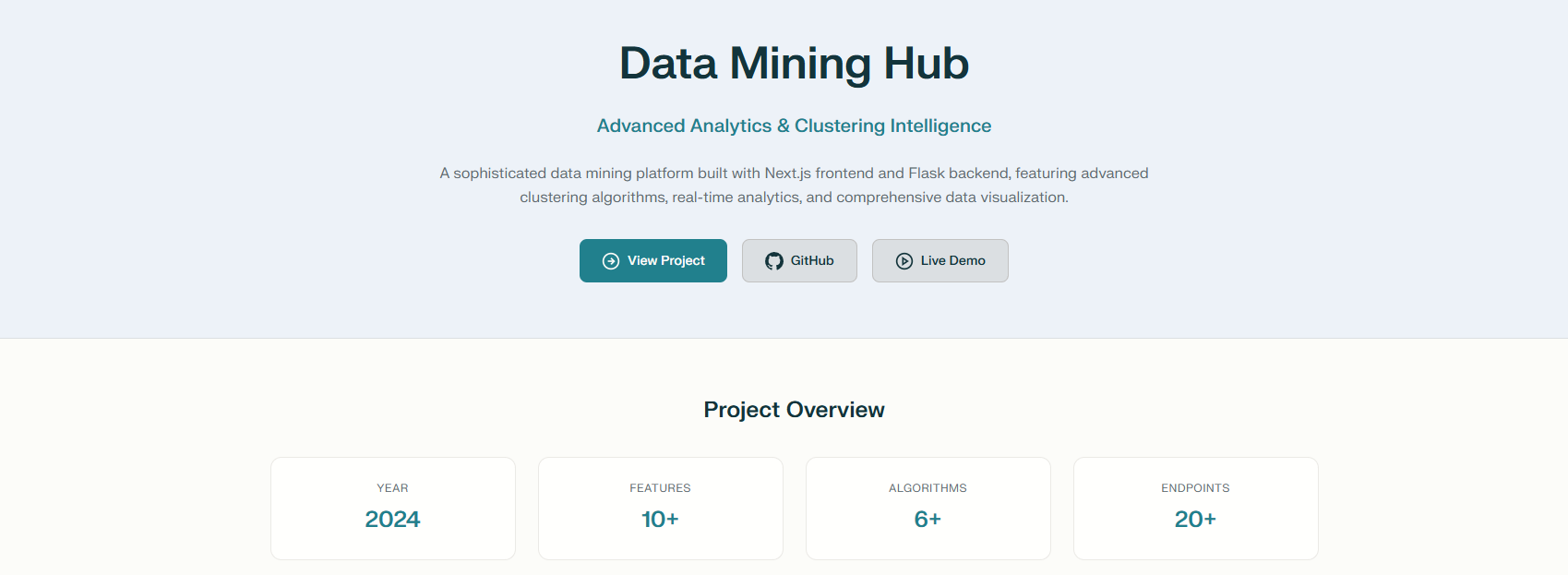The height and width of the screenshot is (575, 1568).
Task: Click the circular arrow icon on View Project
Action: (x=609, y=260)
